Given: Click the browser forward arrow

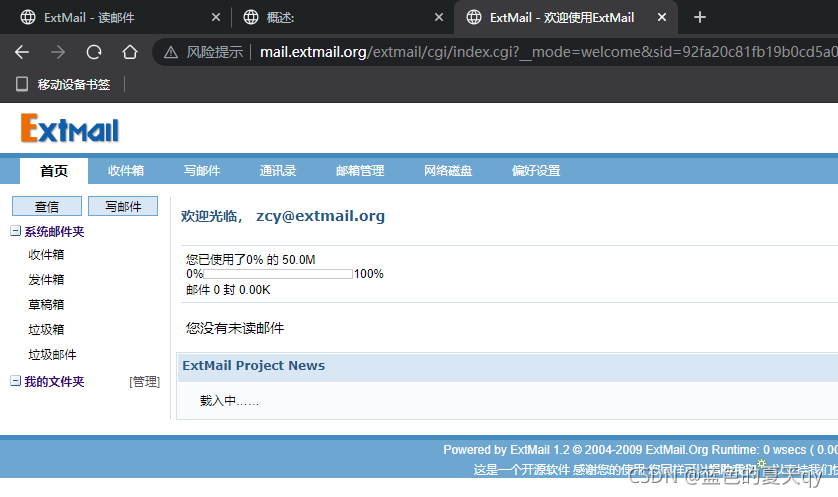Looking at the screenshot, I should click(x=58, y=52).
